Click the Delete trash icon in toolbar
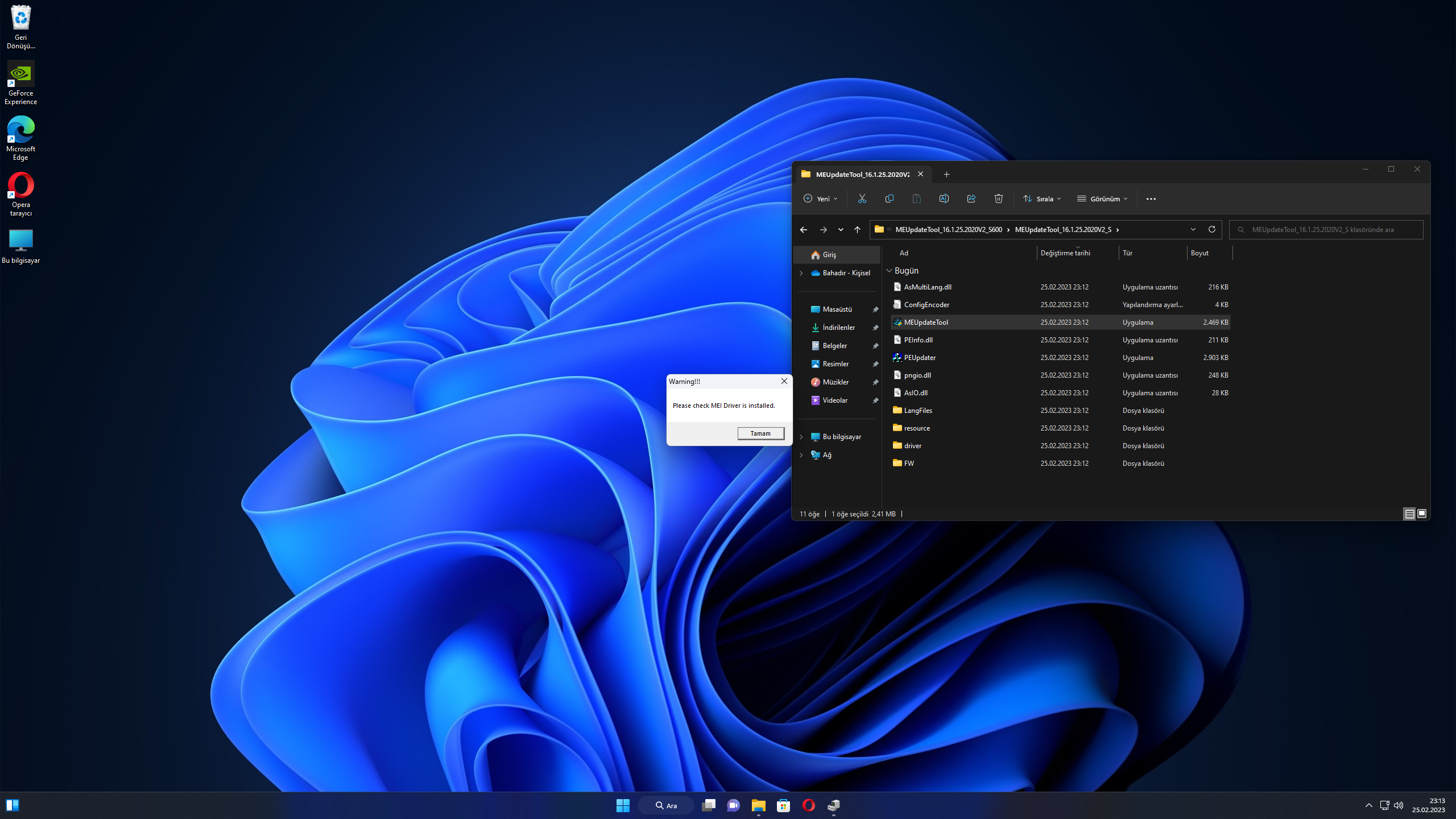The height and width of the screenshot is (819, 1456). 999,198
